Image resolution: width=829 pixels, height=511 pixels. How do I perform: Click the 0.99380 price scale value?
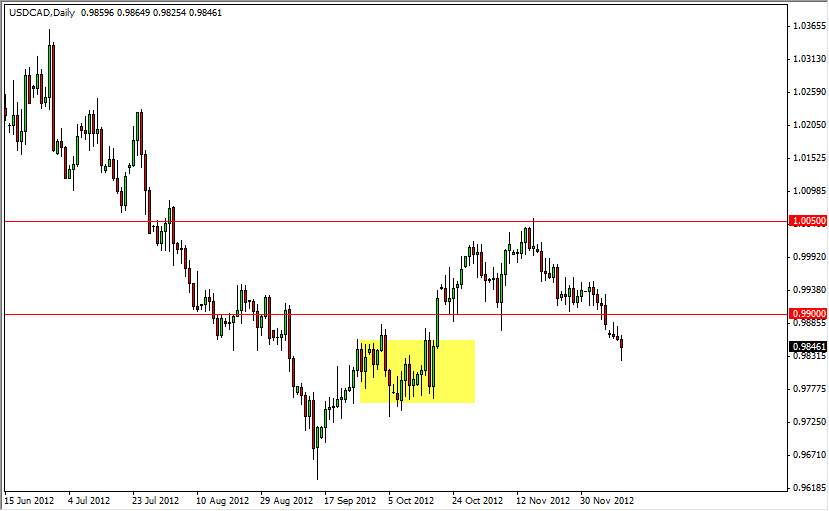[809, 290]
